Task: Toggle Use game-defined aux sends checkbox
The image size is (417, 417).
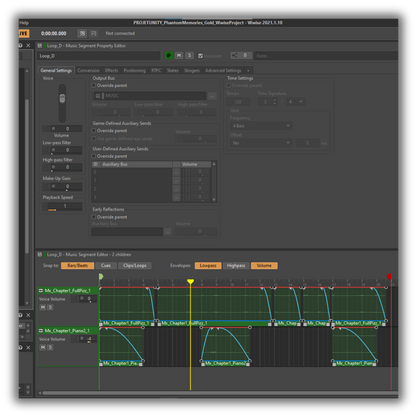Action: point(94,138)
